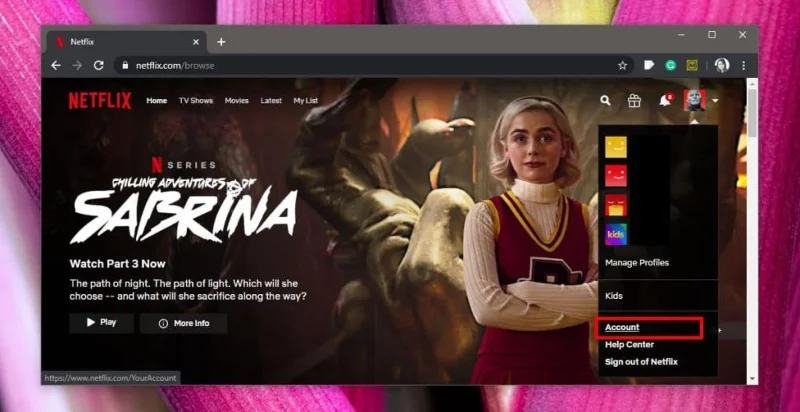Screen dimensions: 800x412
Task: Open My List
Action: pyautogui.click(x=306, y=101)
